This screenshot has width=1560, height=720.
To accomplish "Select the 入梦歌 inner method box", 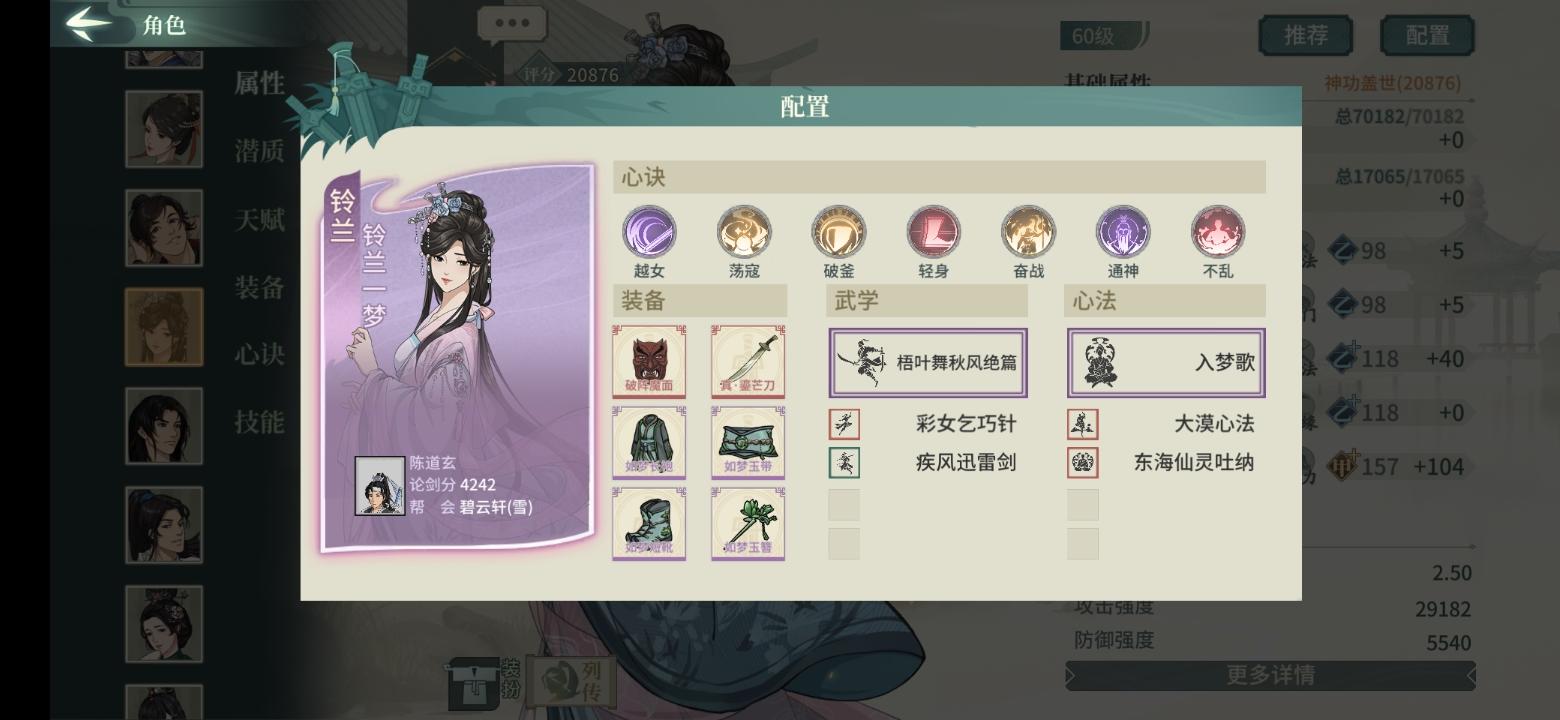I will (x=1166, y=362).
